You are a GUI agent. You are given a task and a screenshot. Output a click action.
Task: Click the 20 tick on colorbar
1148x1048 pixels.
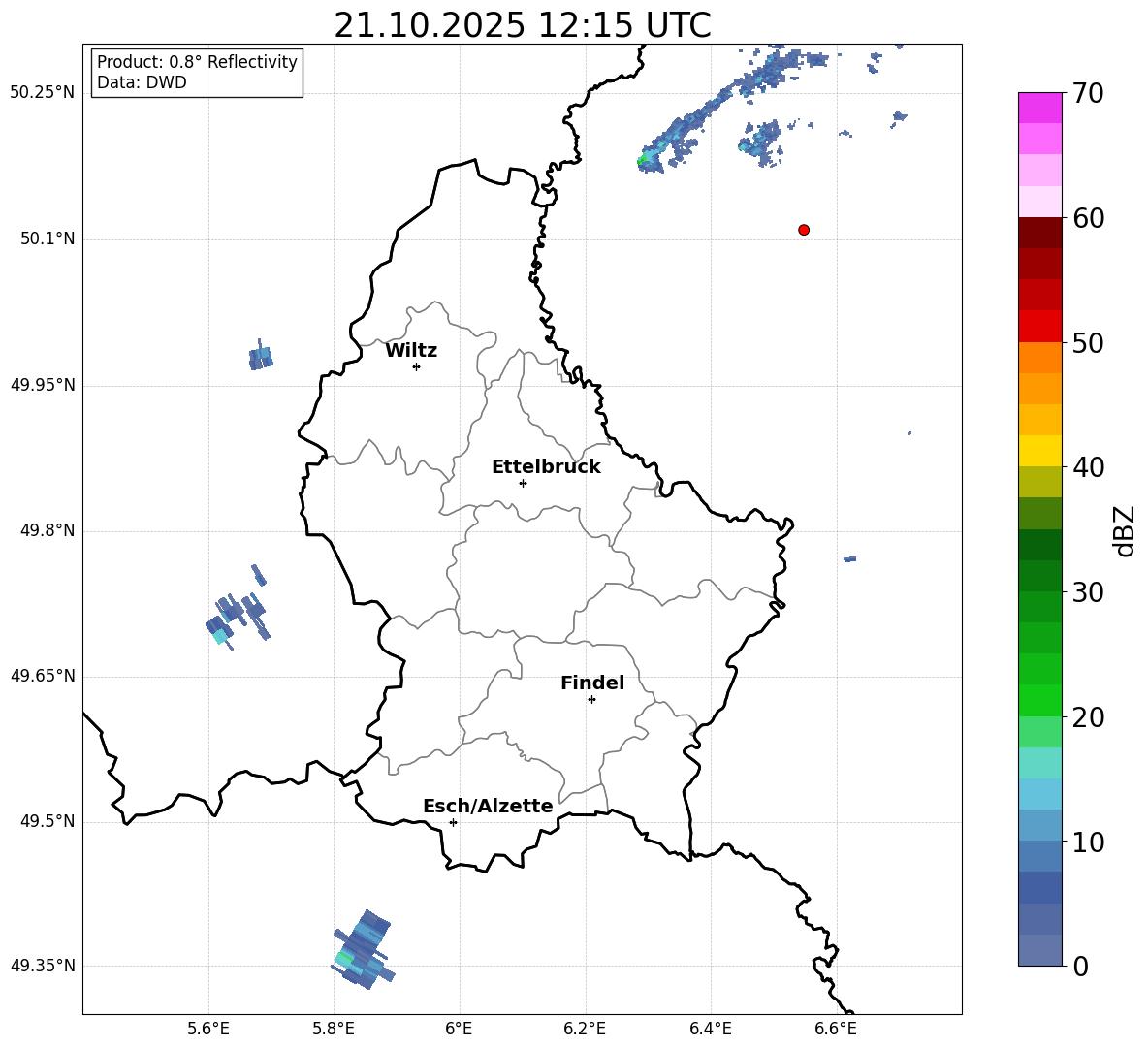(1088, 717)
